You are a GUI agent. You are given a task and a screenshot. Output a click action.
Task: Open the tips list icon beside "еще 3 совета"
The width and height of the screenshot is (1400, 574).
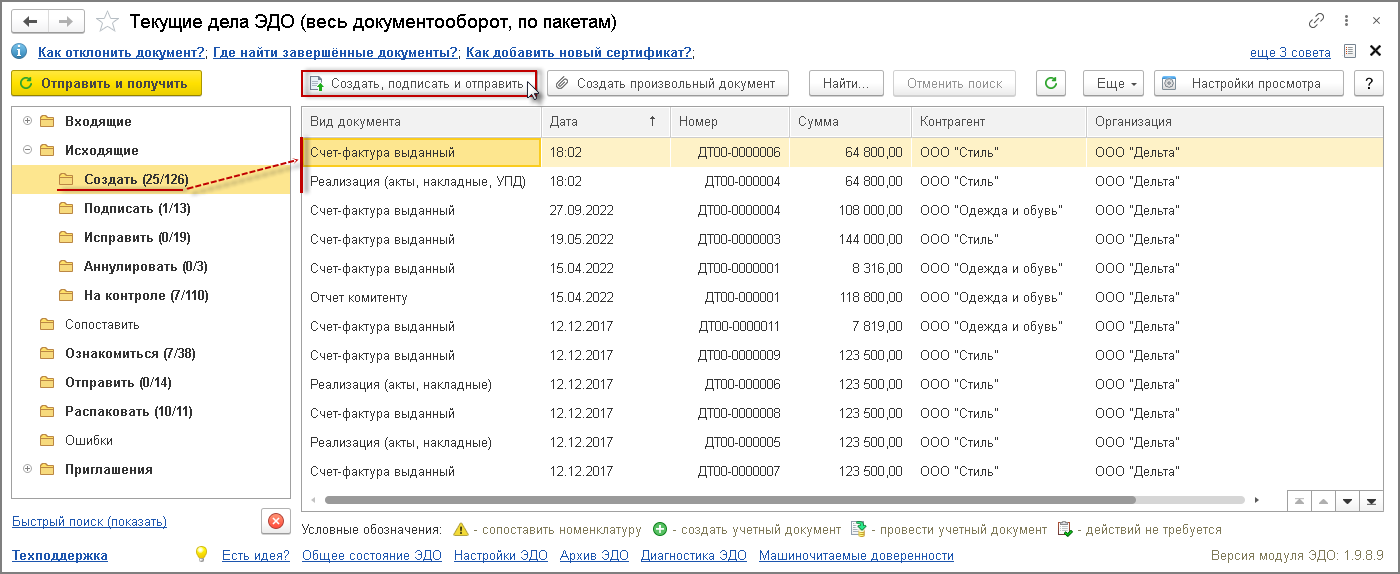(1350, 52)
